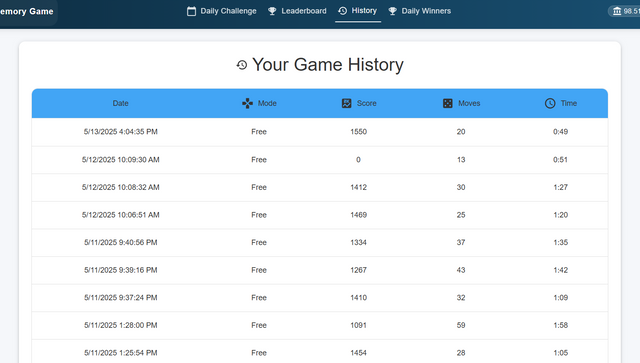
Task: Click the clock icon in Time header
Action: (x=550, y=103)
